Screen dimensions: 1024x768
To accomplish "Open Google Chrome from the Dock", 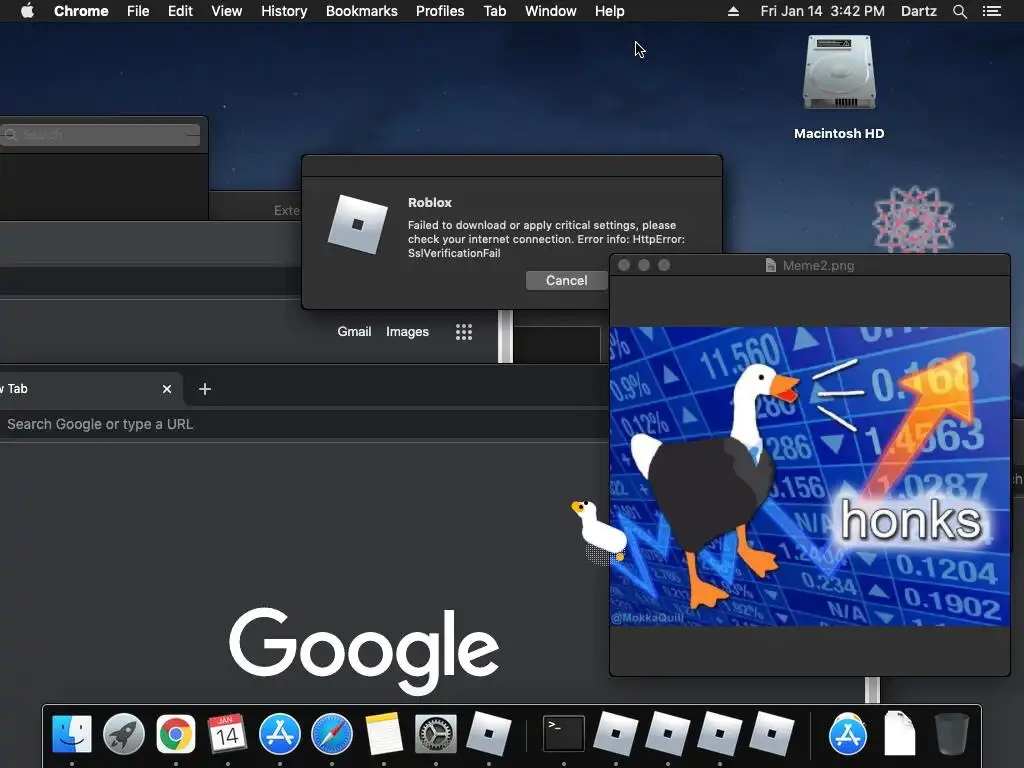I will pos(176,733).
